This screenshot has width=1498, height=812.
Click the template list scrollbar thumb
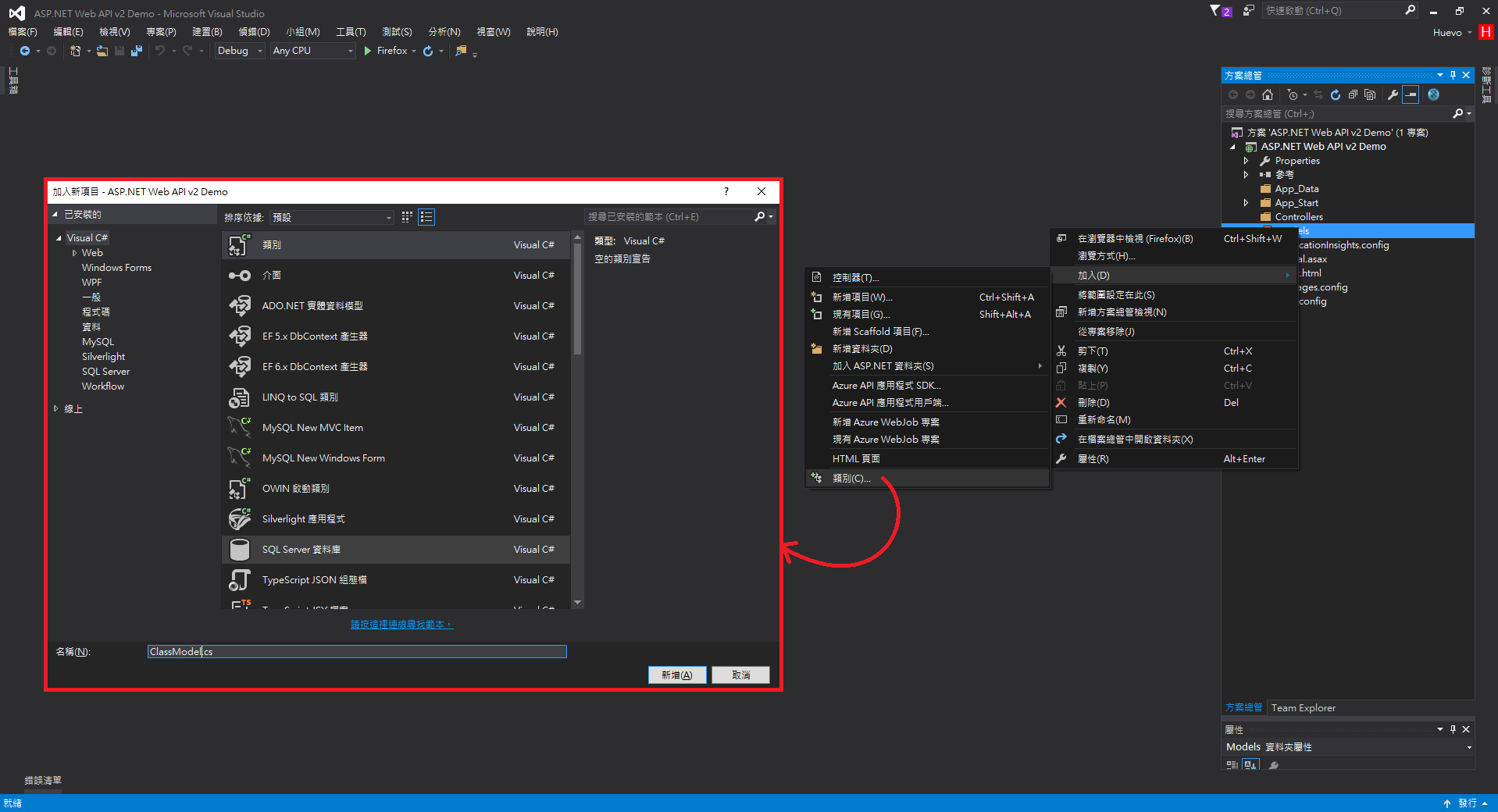(577, 301)
